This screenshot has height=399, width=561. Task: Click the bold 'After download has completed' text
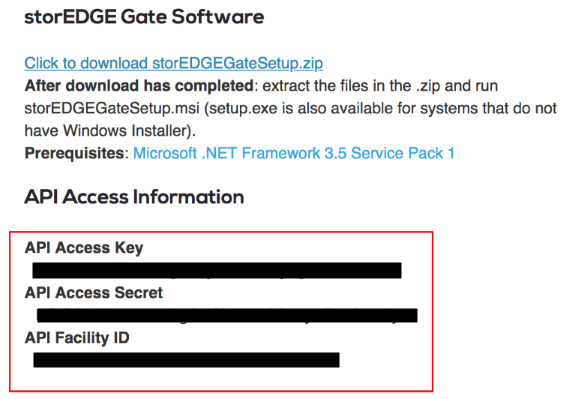point(139,86)
